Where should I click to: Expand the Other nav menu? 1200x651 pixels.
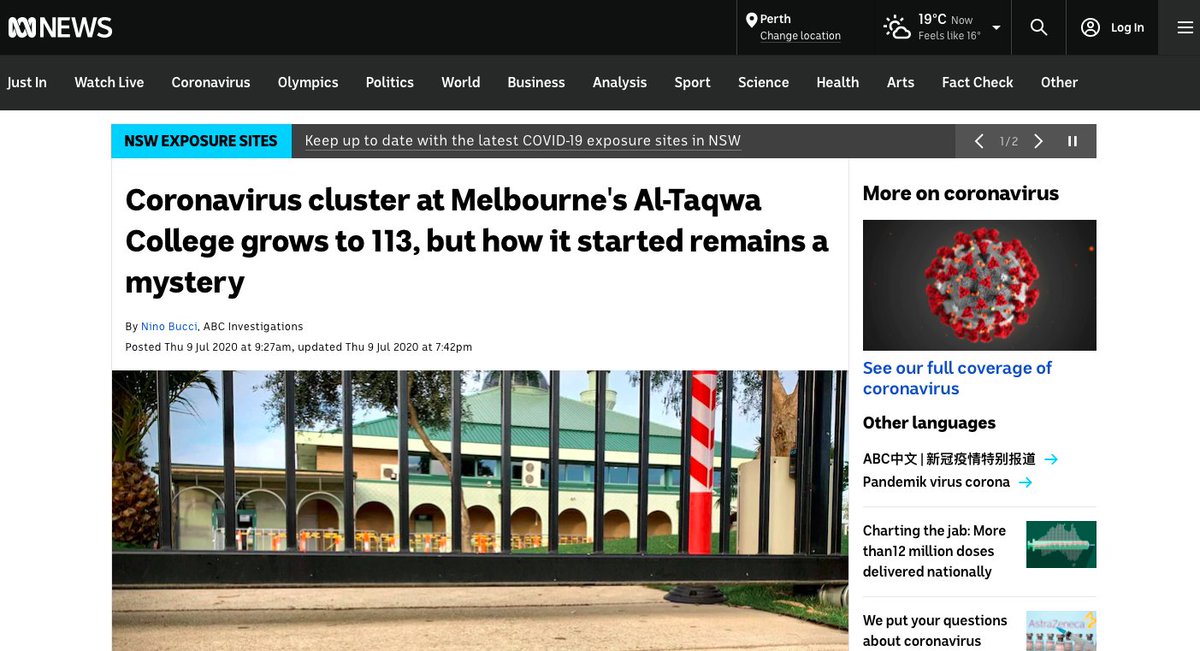point(1059,82)
